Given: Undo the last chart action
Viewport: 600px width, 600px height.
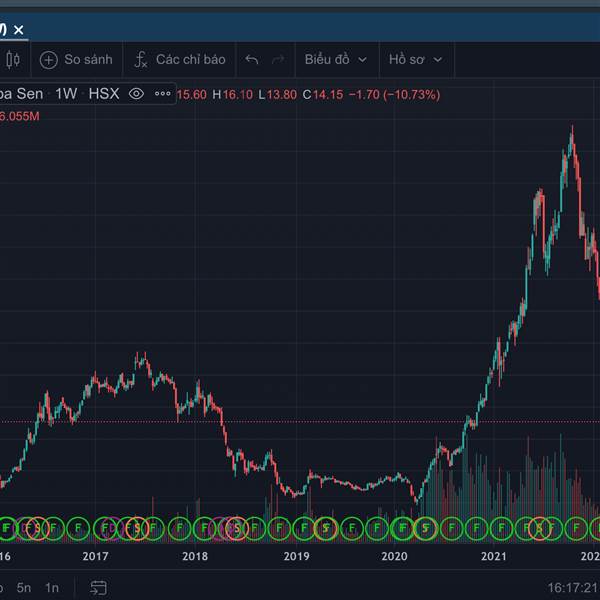Looking at the screenshot, I should tap(252, 60).
